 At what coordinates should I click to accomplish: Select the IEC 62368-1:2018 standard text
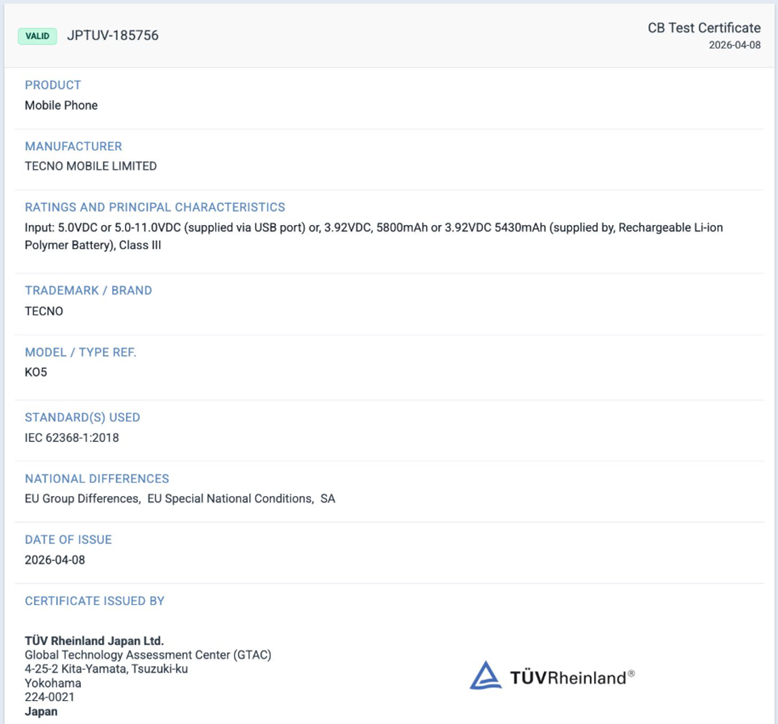pyautogui.click(x=72, y=437)
